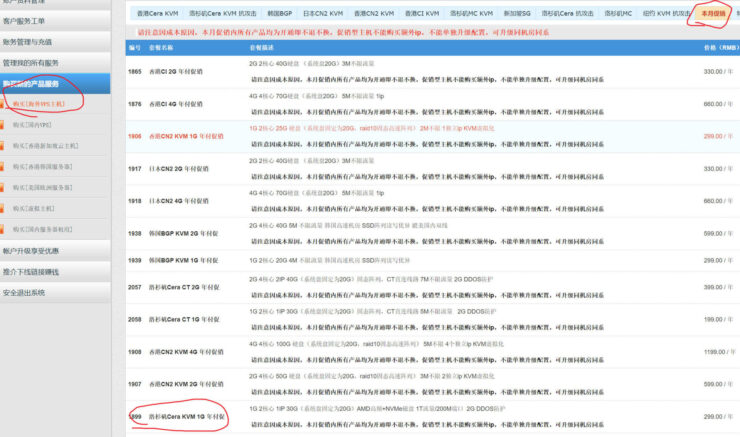The height and width of the screenshot is (437, 740).
Task: Switch to the 洛杉矶MC KVM tab
Action: (471, 13)
